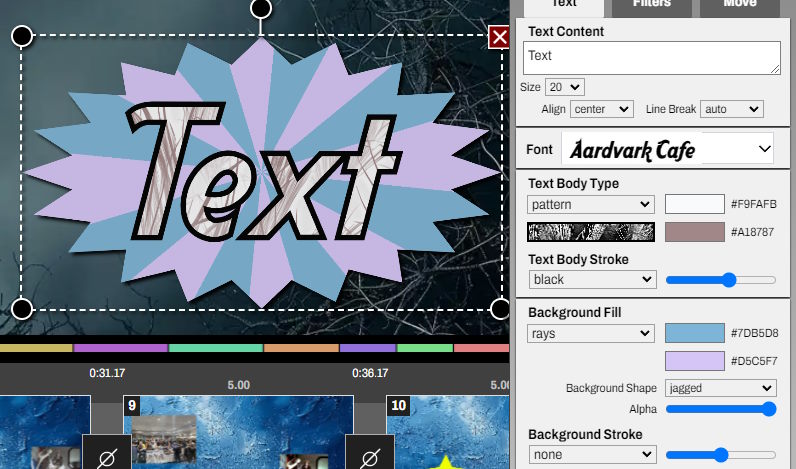The height and width of the screenshot is (469, 796).
Task: Click the transition icon before clip 9
Action: coord(105,456)
